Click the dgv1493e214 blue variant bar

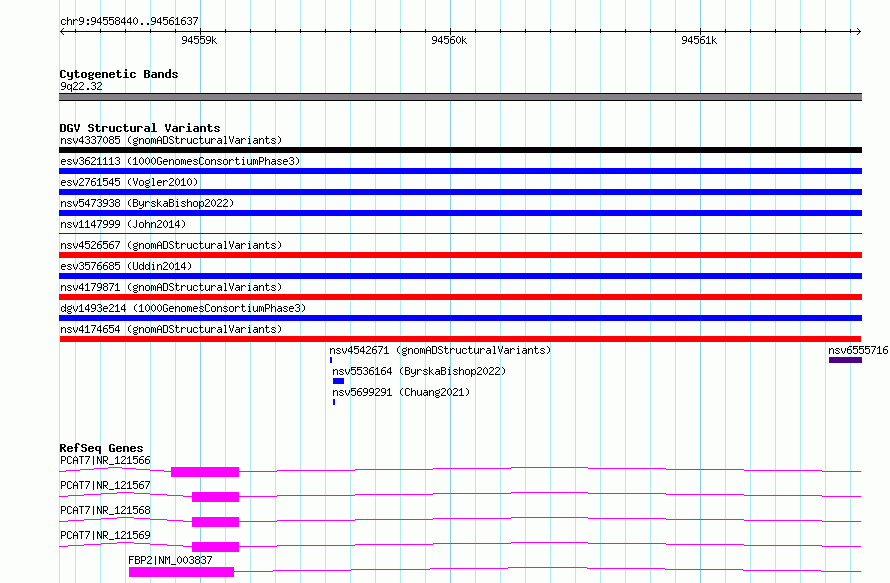pos(460,318)
